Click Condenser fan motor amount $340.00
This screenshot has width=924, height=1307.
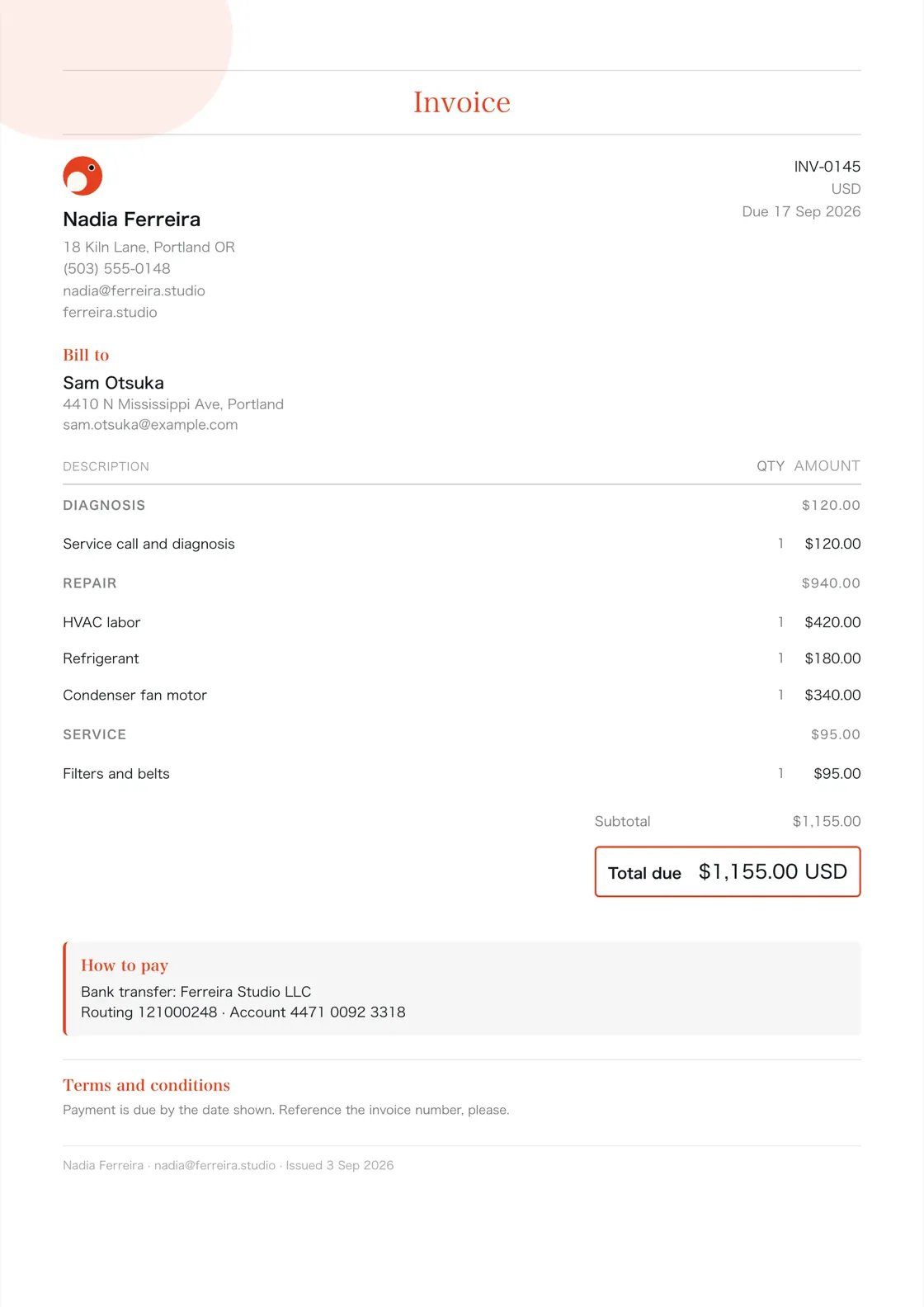click(832, 695)
